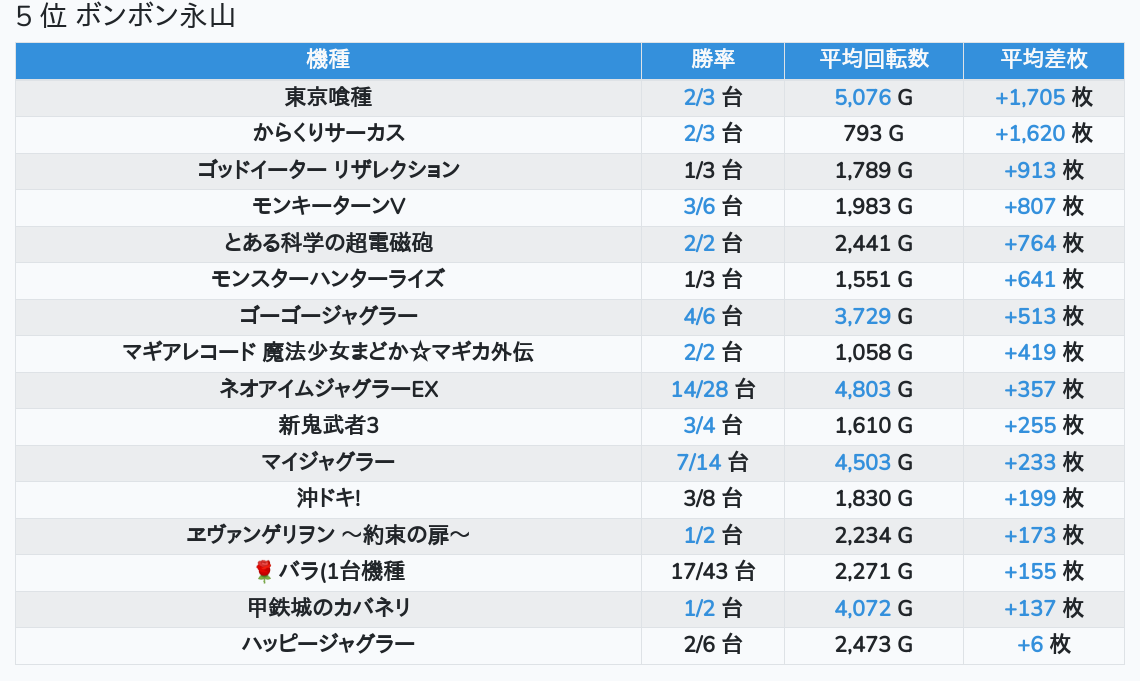1140x681 pixels.
Task: Open the 3,729 spins link for ゴーゴージャグラー
Action: point(862,317)
